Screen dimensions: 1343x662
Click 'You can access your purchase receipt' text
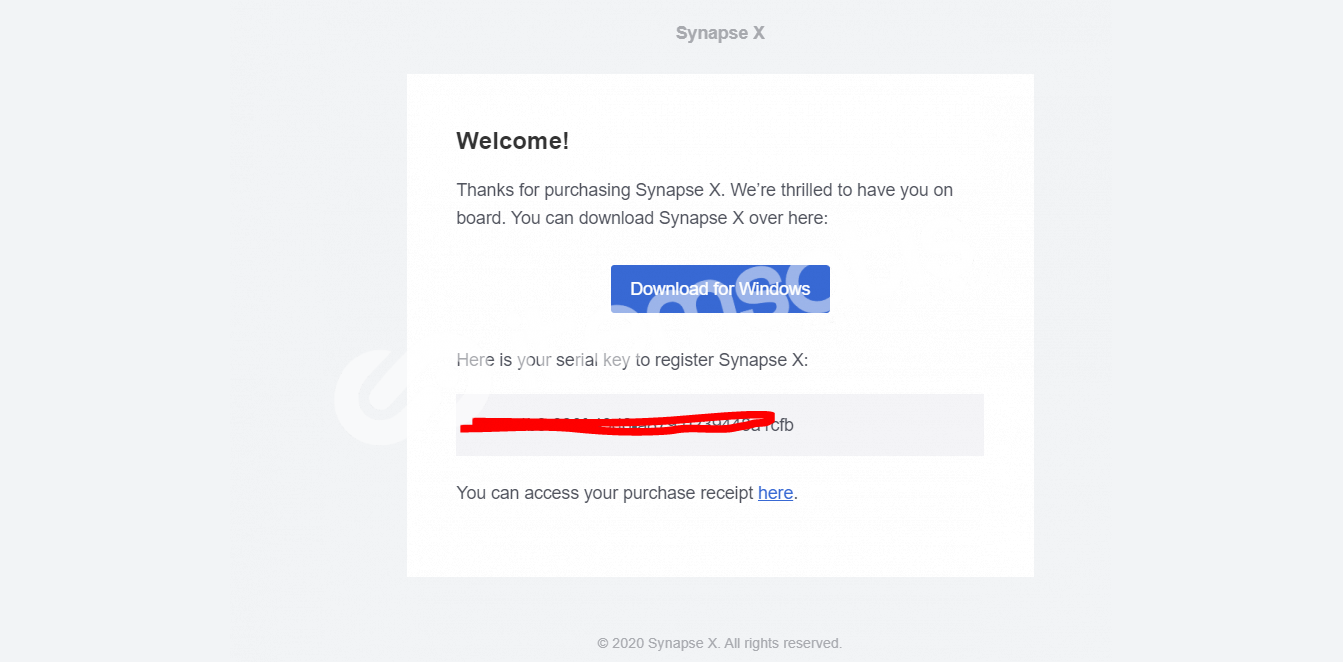(x=605, y=493)
